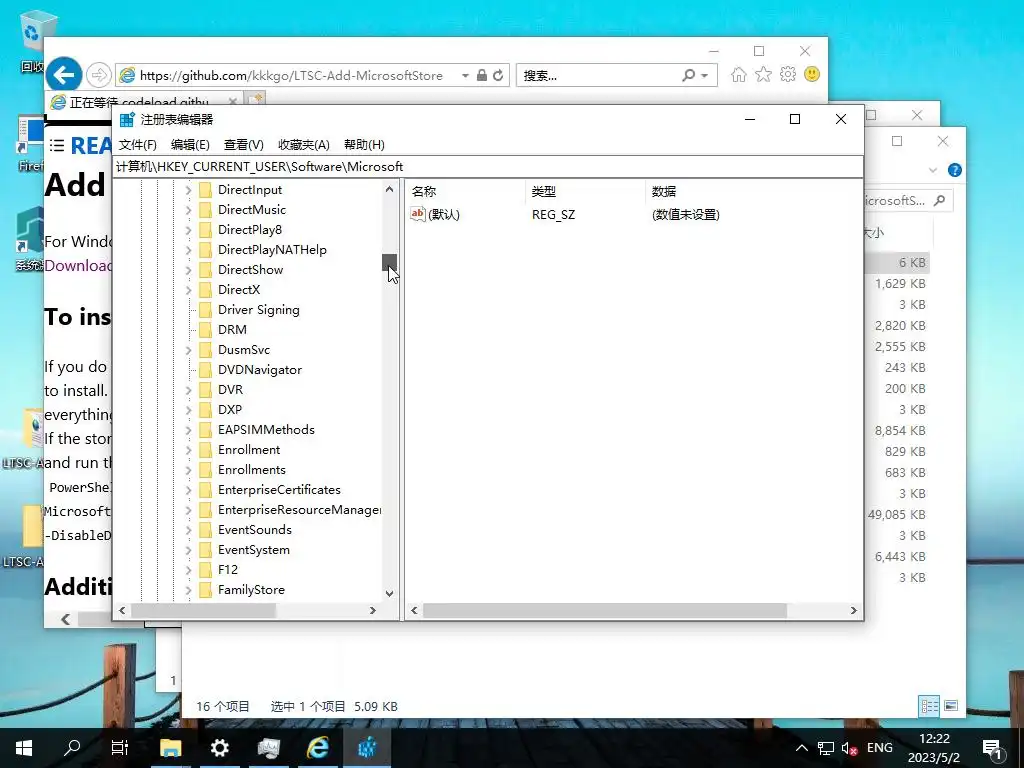This screenshot has width=1024, height=768.
Task: Open IE home page icon
Action: tap(739, 74)
